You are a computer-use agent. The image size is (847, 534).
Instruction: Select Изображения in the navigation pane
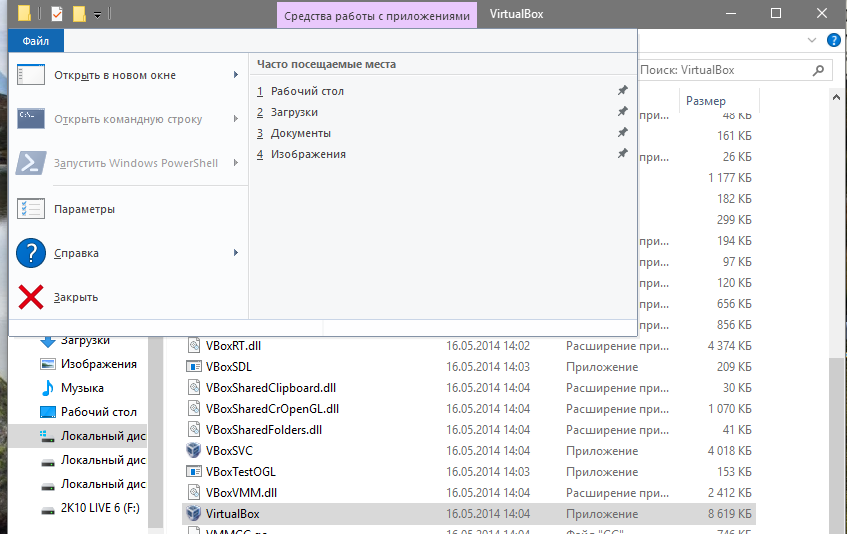point(99,364)
